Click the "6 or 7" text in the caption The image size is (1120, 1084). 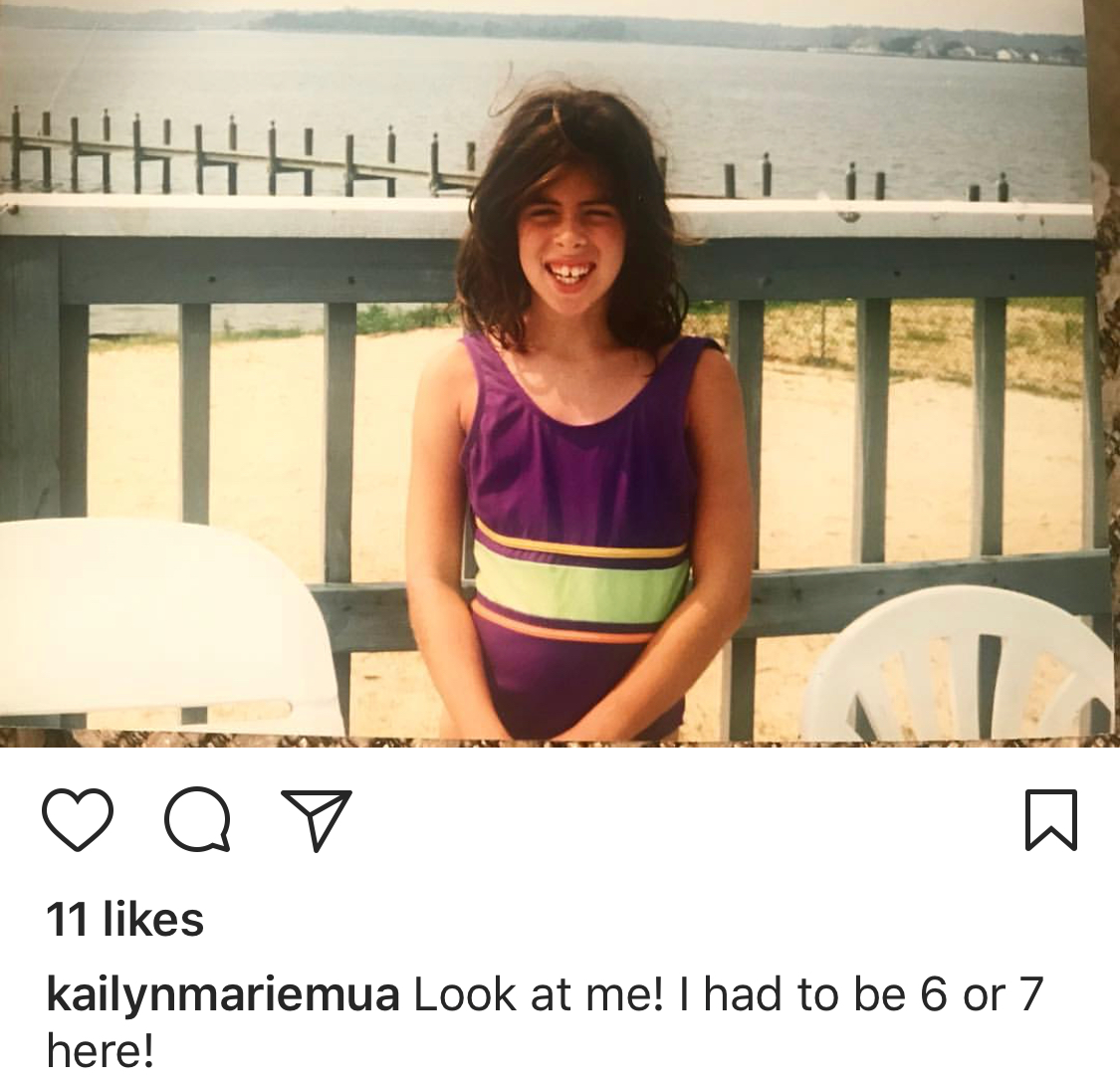(983, 994)
